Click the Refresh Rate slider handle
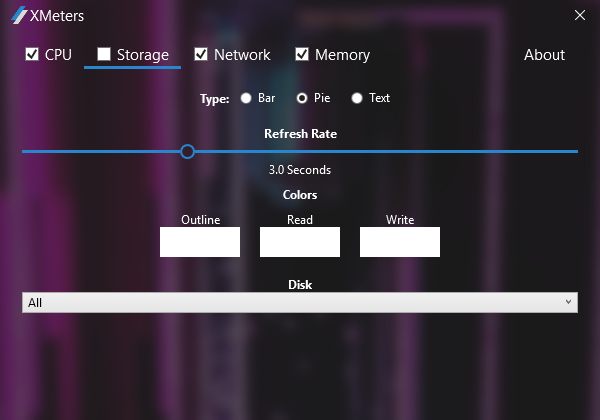Image resolution: width=600 pixels, height=420 pixels. (x=187, y=151)
